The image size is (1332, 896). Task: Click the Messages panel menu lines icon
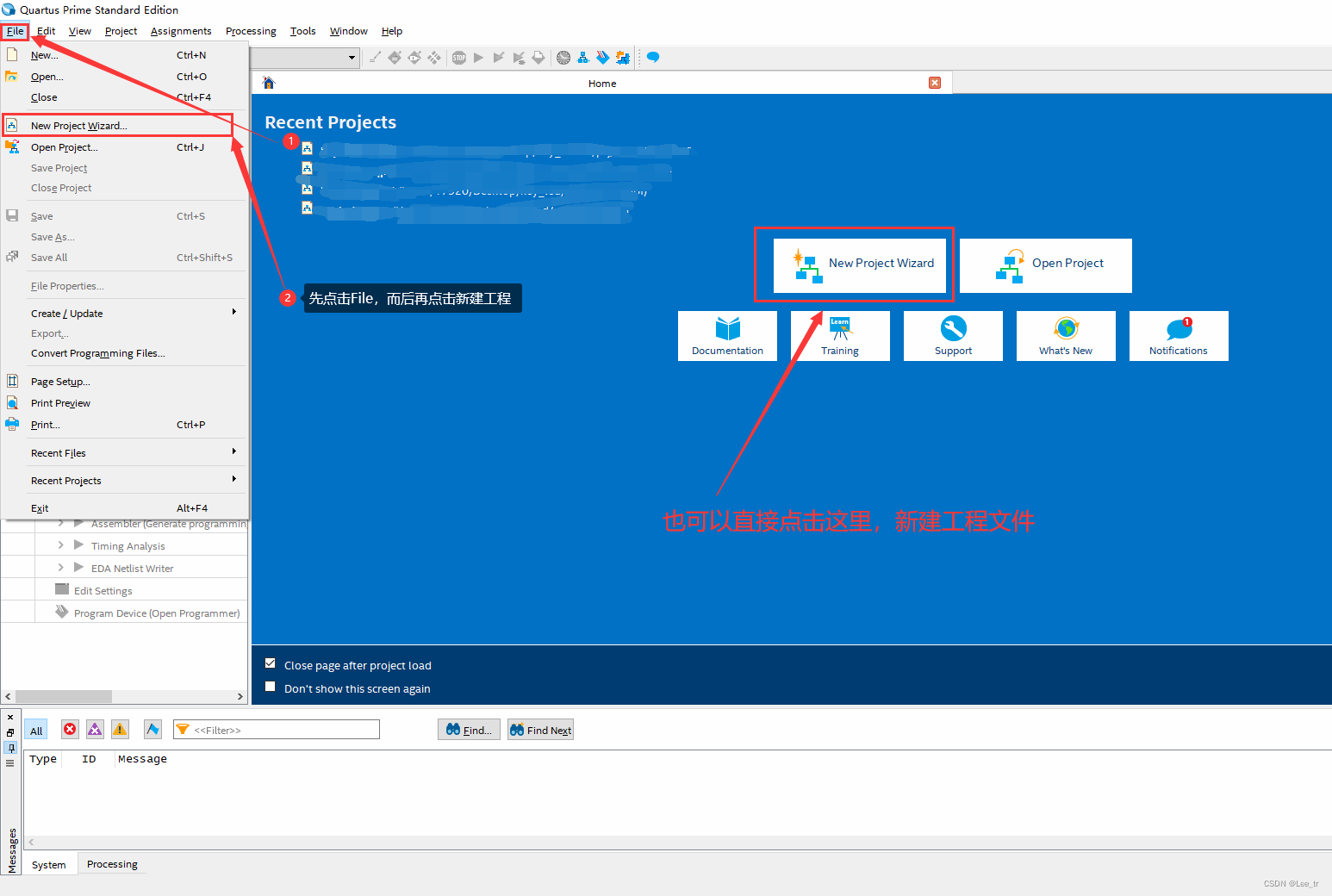(x=10, y=763)
